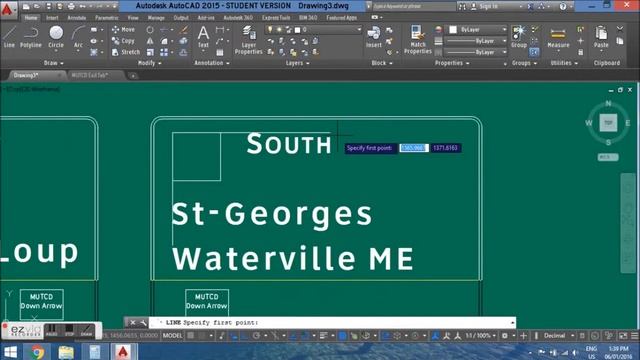Viewport: 640px width, 360px height.
Task: Open the status bar Customization menu
Action: click(635, 336)
